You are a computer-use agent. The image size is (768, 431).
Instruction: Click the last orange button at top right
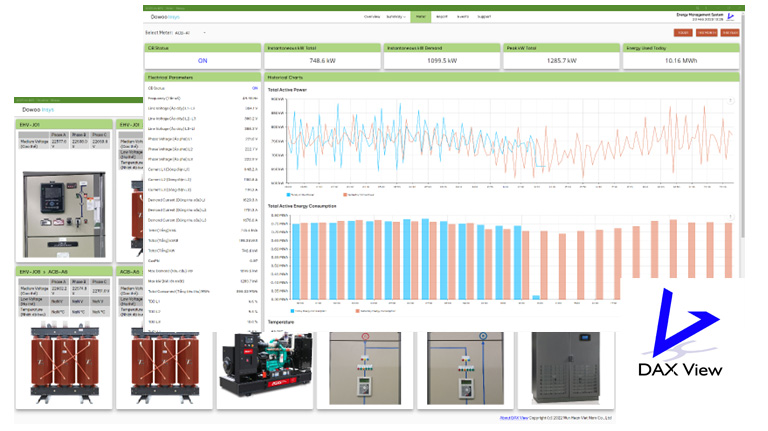(730, 33)
